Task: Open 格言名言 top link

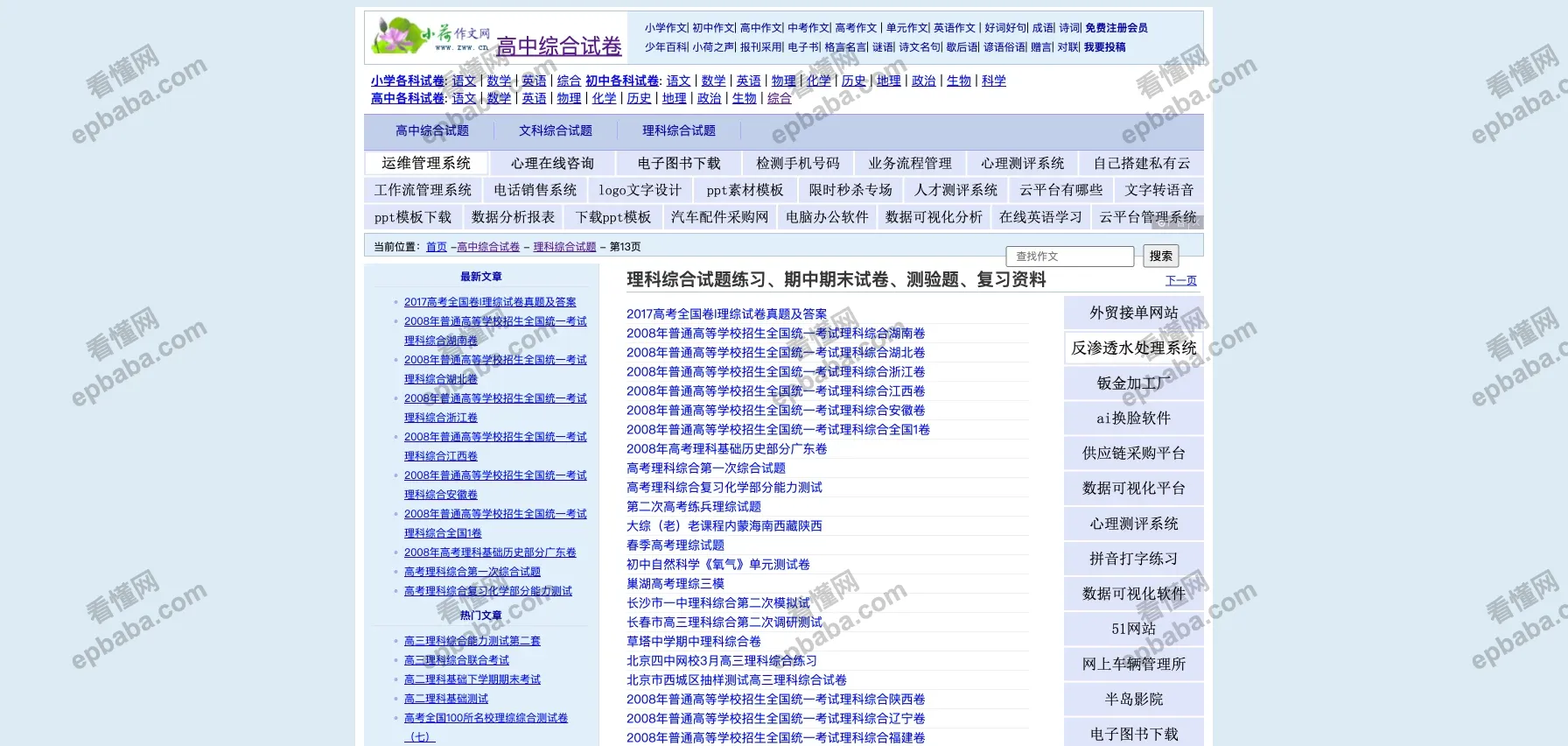Action: [845, 47]
